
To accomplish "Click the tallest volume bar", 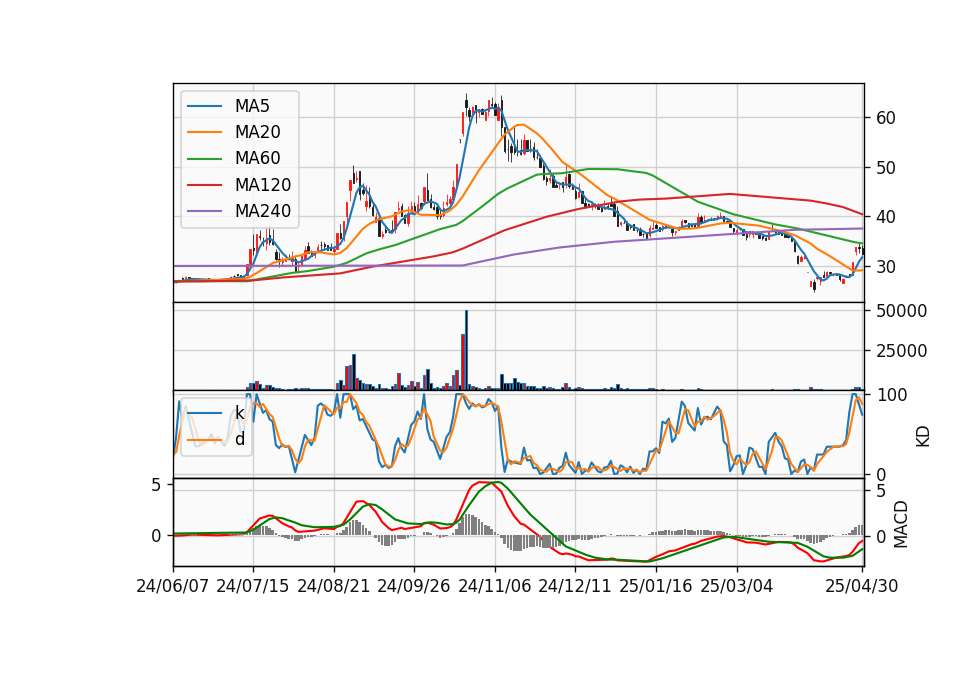I will (467, 350).
